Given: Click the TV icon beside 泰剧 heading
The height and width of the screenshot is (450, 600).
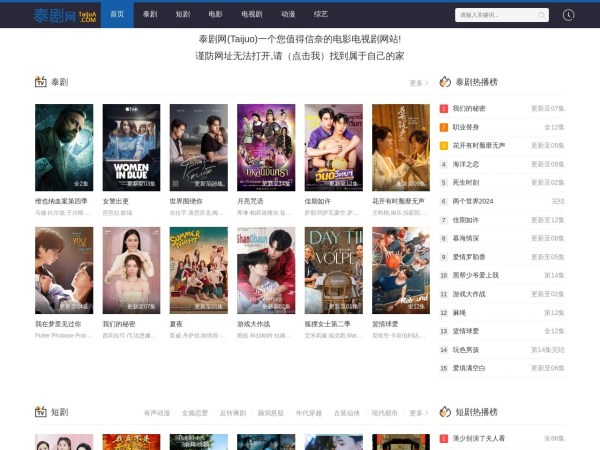Looking at the screenshot, I should click(41, 82).
